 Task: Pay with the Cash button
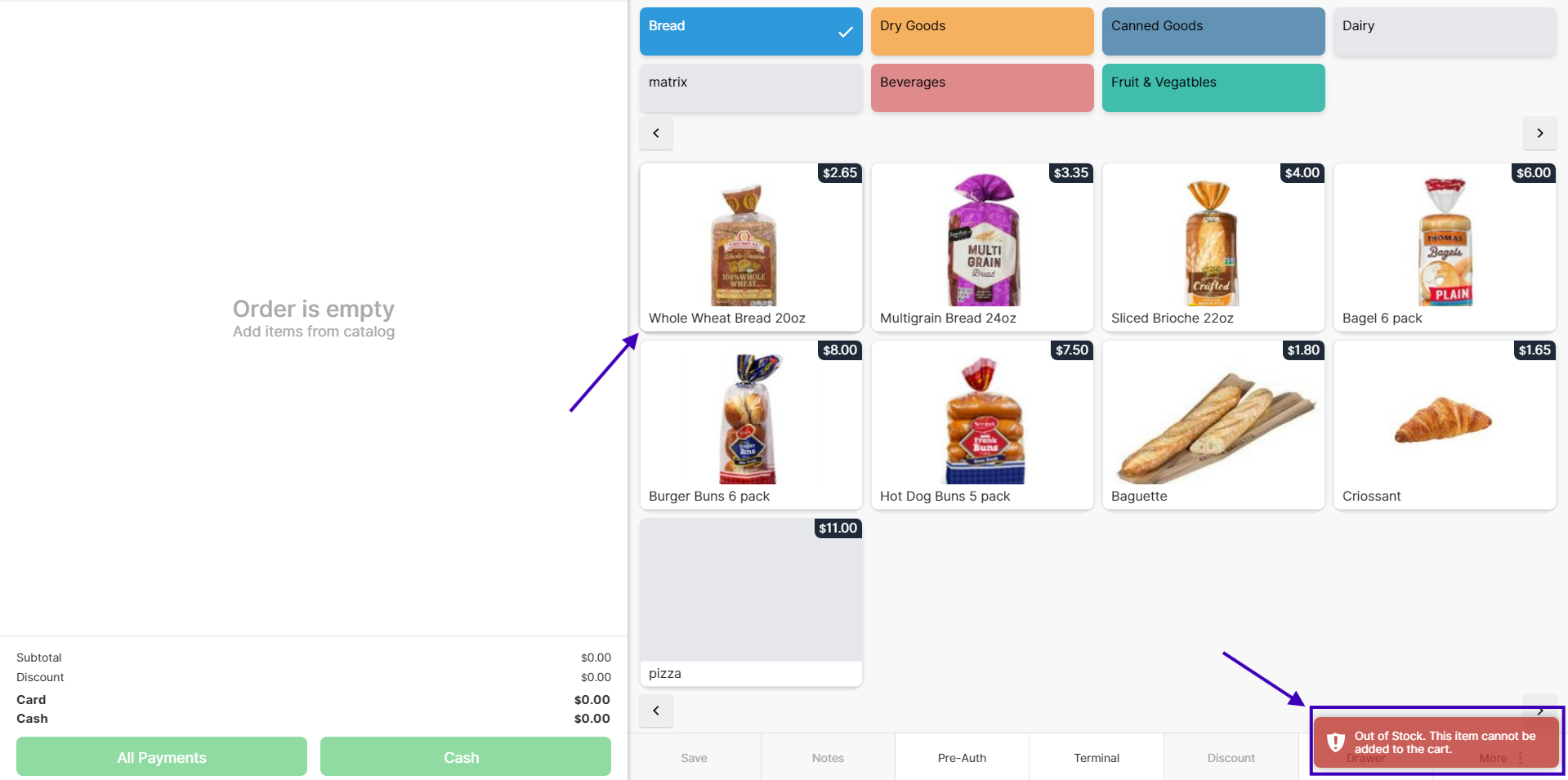tap(465, 757)
